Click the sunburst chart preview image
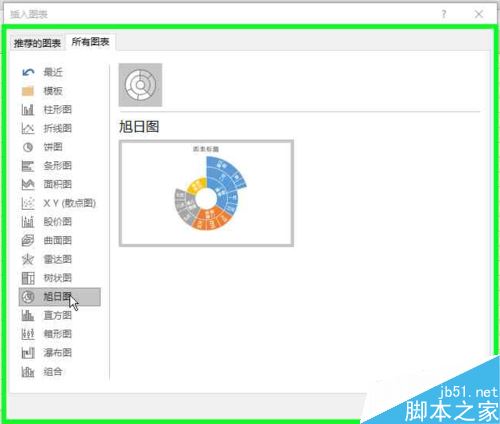Viewport: 500px width, 424px height. click(206, 193)
